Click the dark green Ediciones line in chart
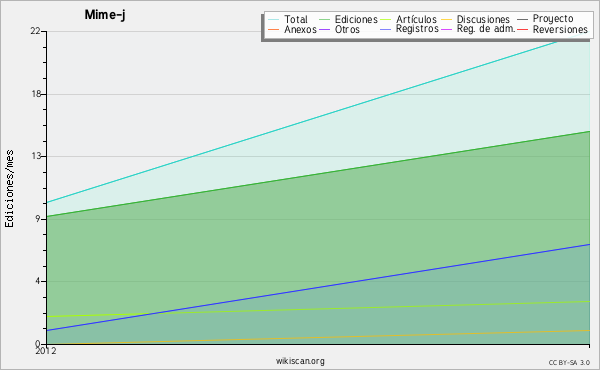Screen dimensions: 600x370 (x=318, y=174)
